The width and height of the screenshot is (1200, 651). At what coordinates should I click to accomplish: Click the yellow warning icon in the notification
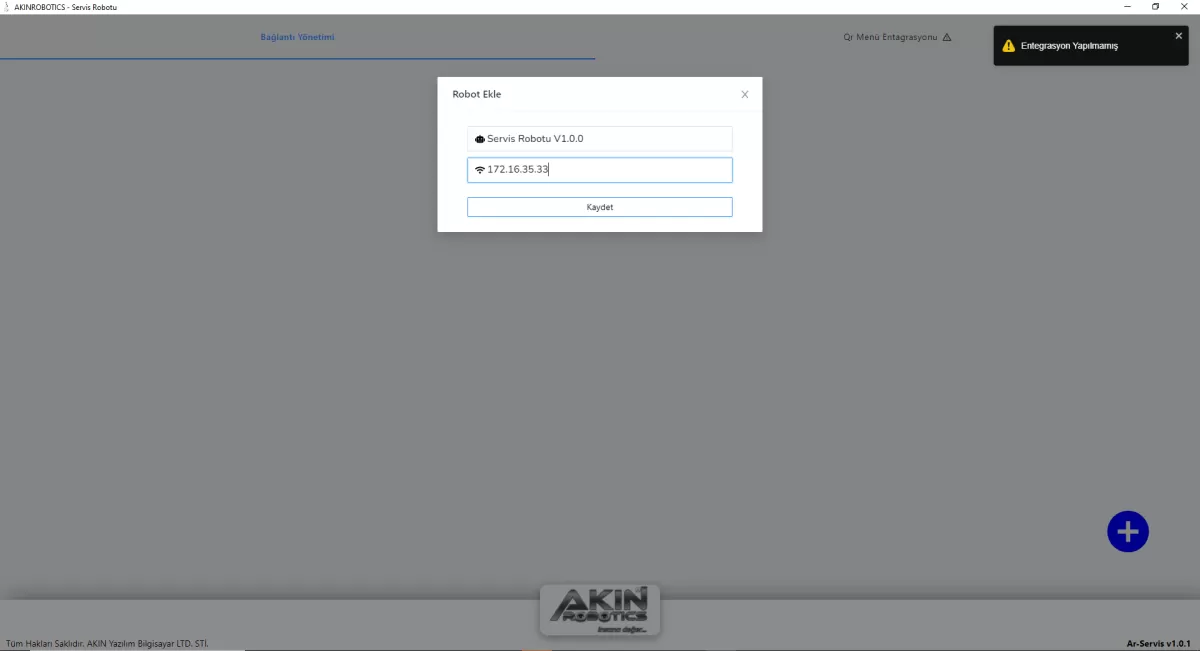tap(1008, 46)
